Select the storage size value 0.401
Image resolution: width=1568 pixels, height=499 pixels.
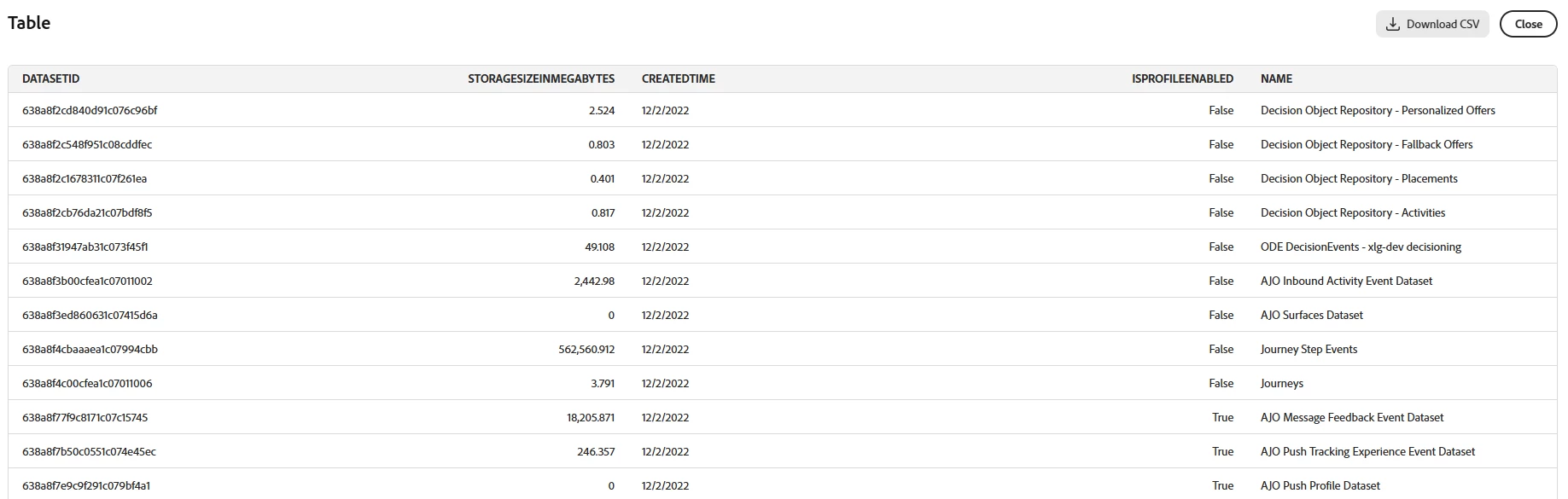pyautogui.click(x=602, y=178)
